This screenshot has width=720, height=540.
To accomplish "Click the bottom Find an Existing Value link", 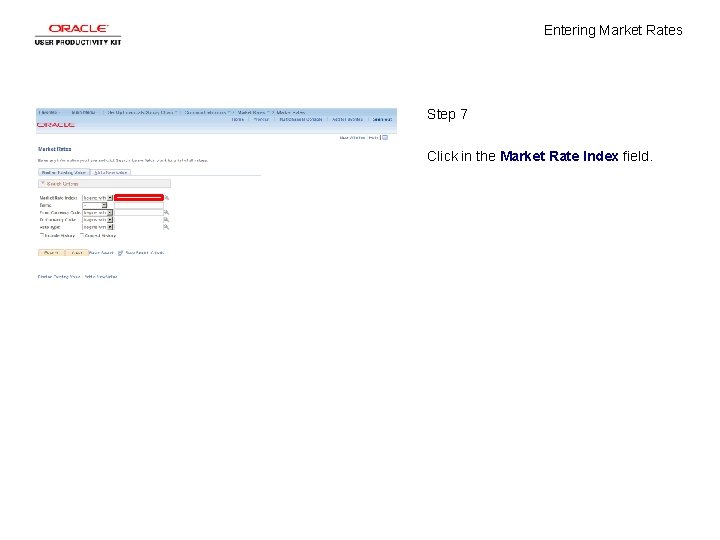I will tap(59, 277).
